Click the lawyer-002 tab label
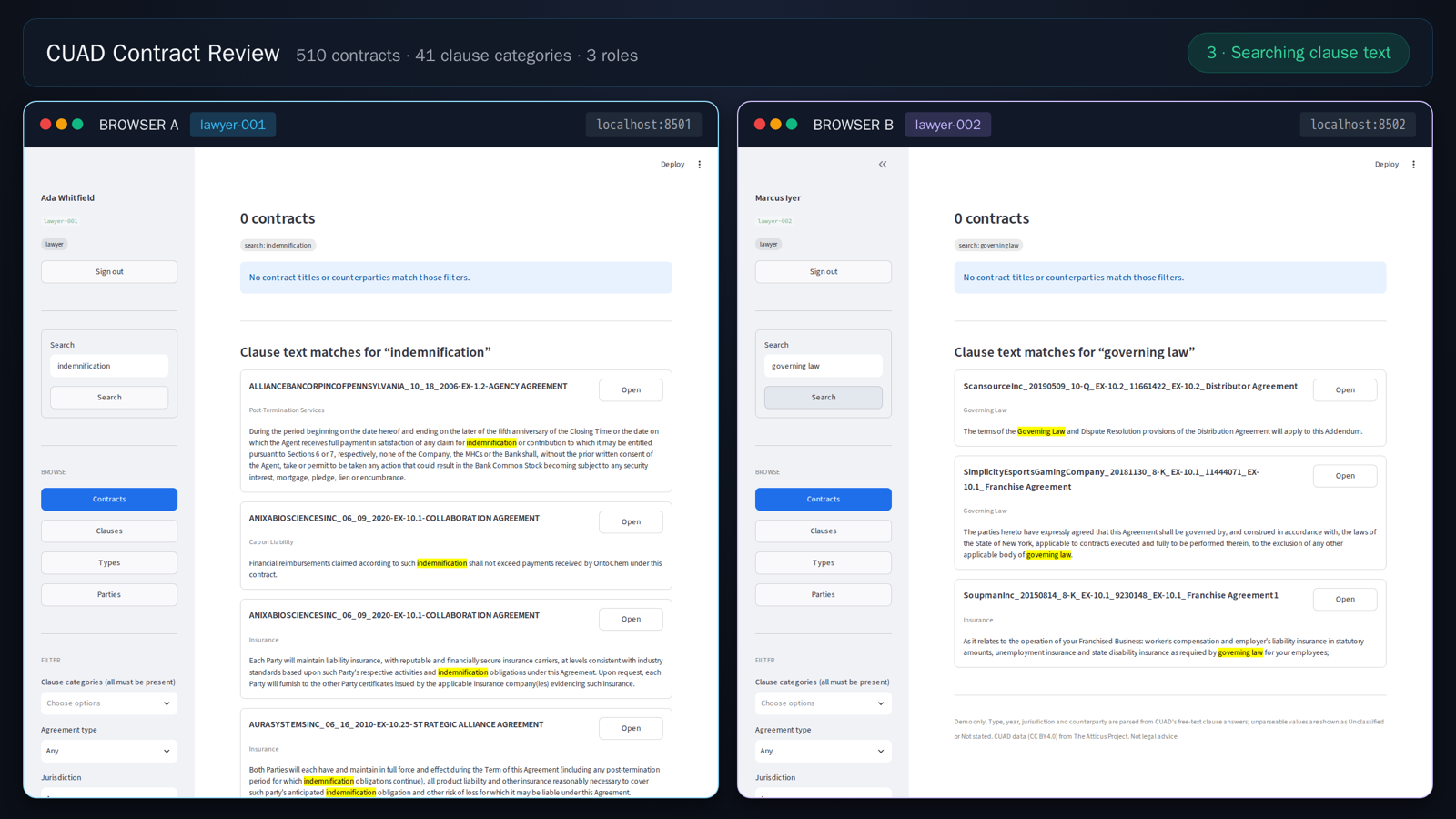This screenshot has width=1456, height=819. pos(947,125)
